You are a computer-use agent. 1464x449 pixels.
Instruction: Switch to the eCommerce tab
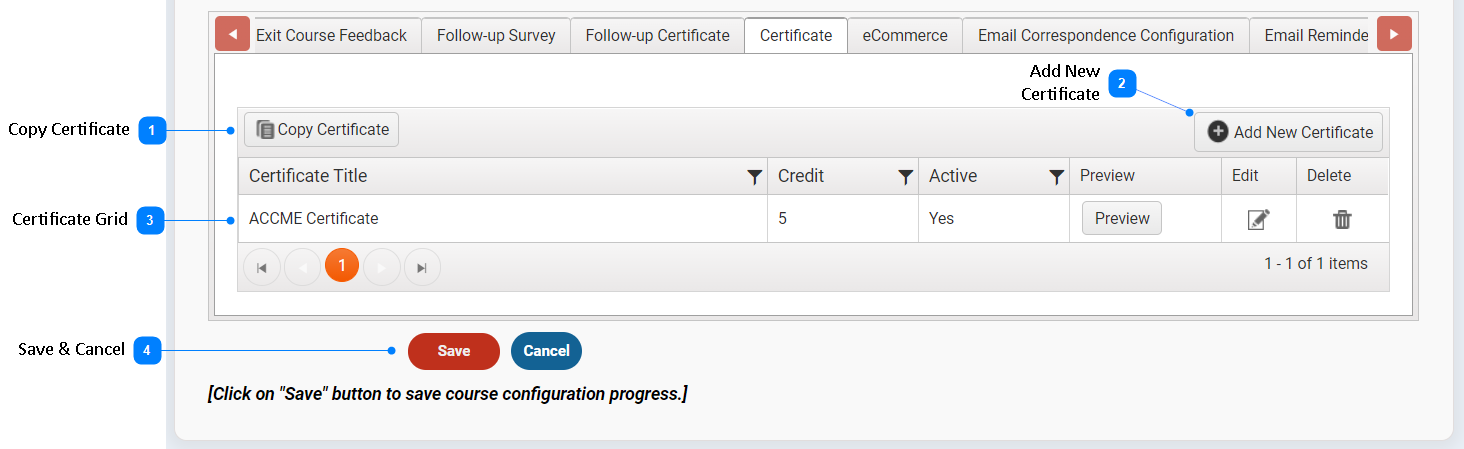click(905, 35)
